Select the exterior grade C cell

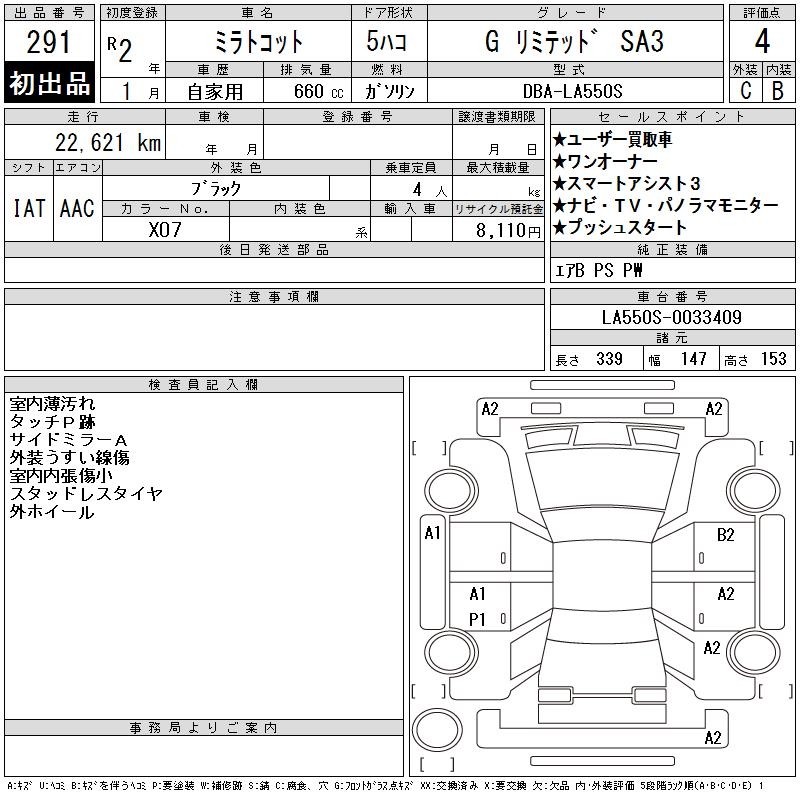point(745,90)
